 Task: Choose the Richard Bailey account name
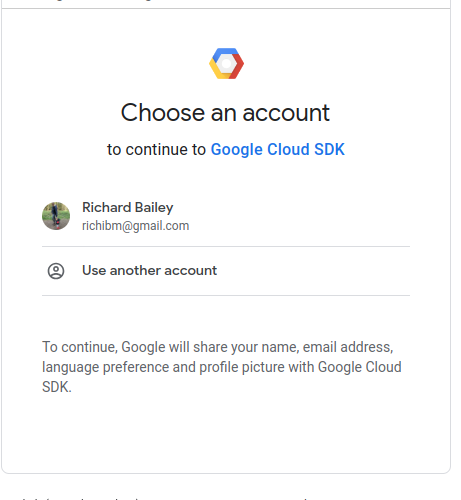pyautogui.click(x=128, y=207)
